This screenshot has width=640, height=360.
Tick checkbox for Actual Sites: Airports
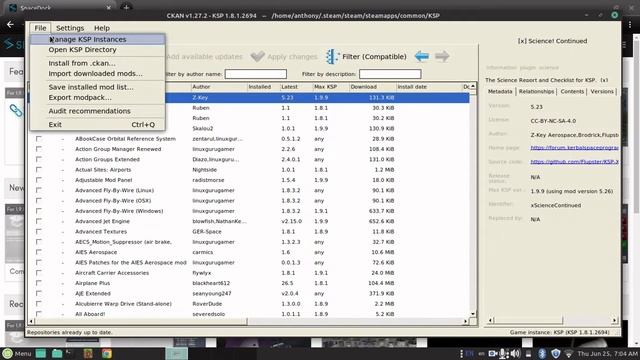coord(39,170)
